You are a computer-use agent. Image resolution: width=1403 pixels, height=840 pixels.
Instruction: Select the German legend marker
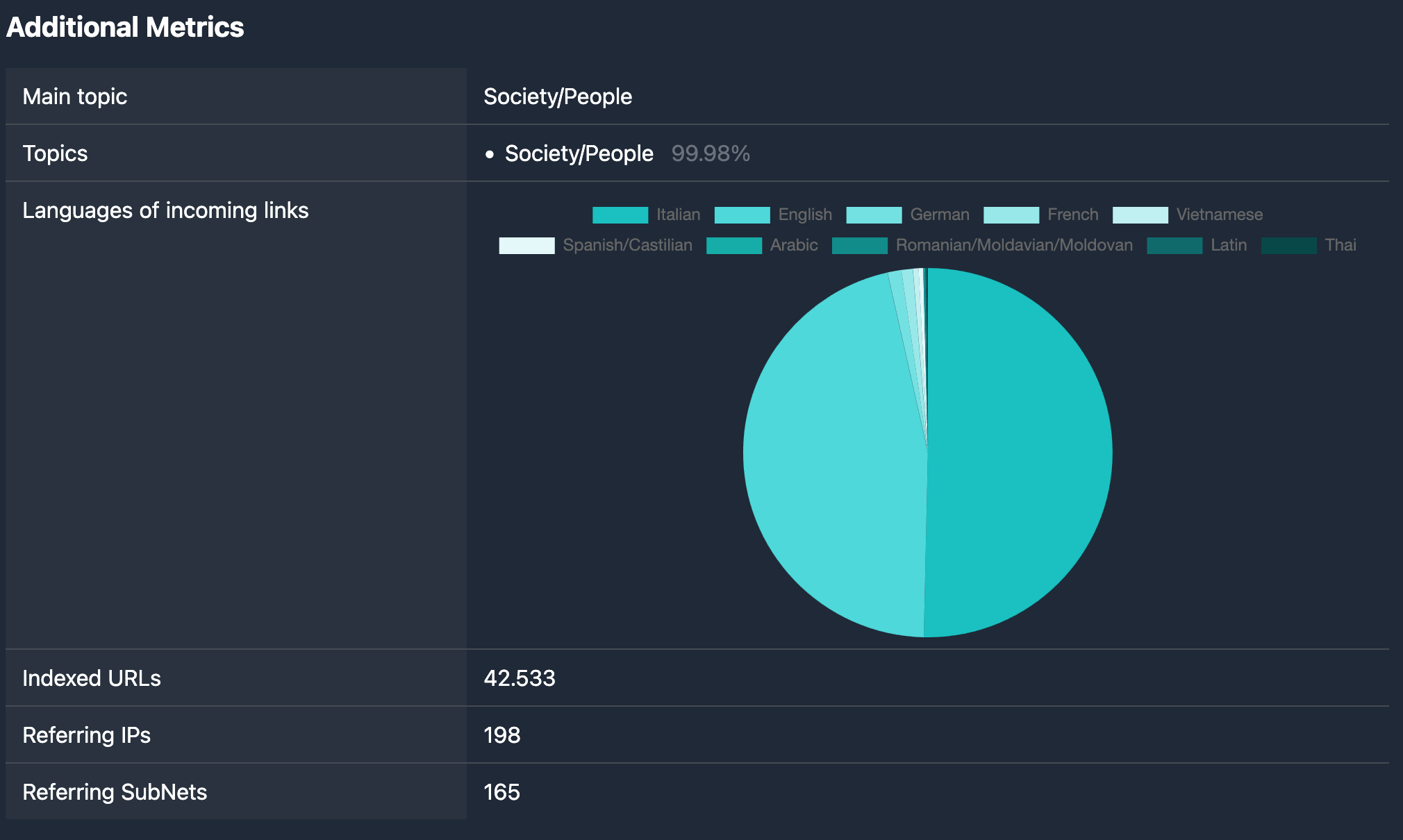pos(874,215)
